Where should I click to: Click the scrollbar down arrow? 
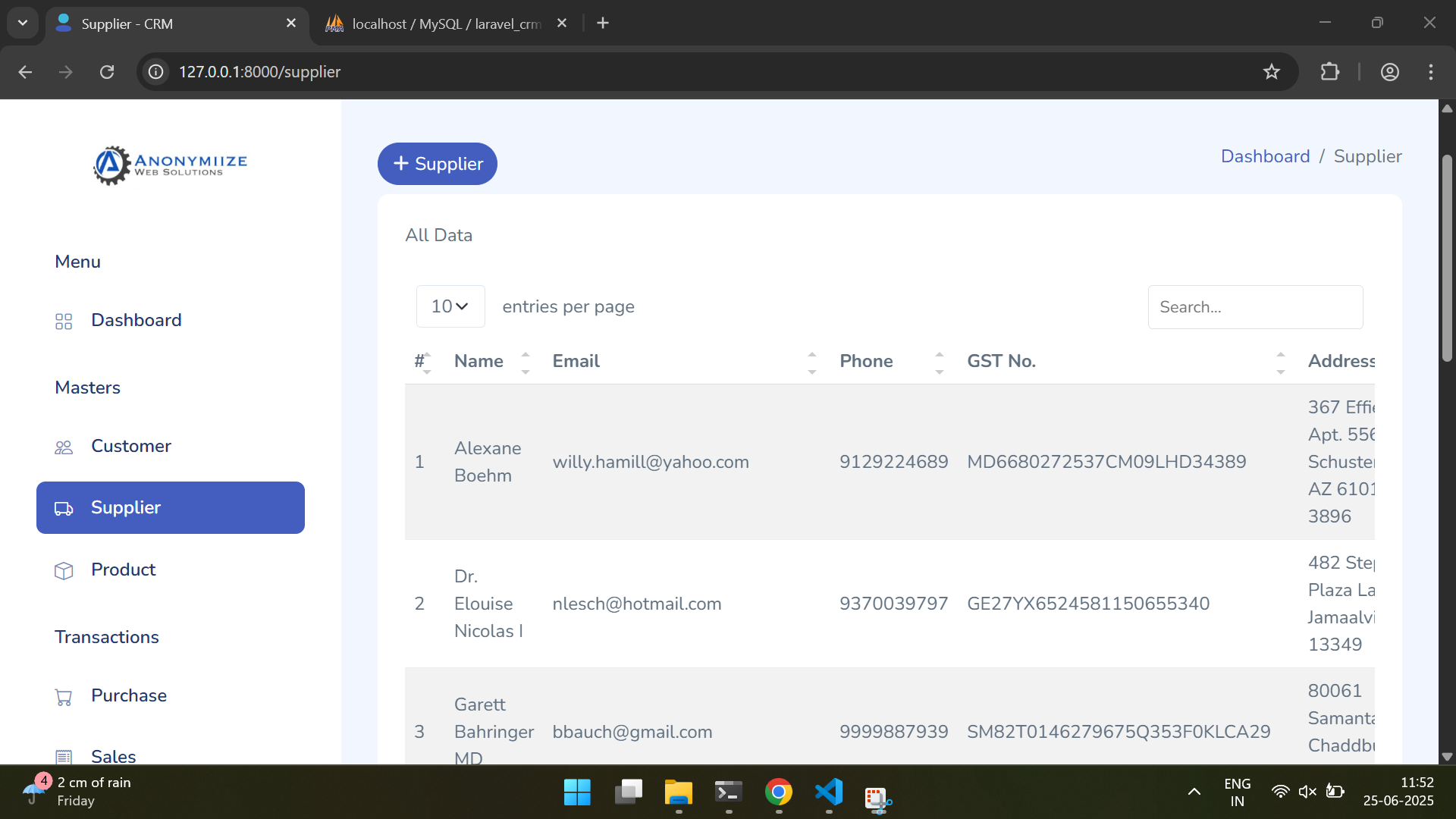(1447, 756)
